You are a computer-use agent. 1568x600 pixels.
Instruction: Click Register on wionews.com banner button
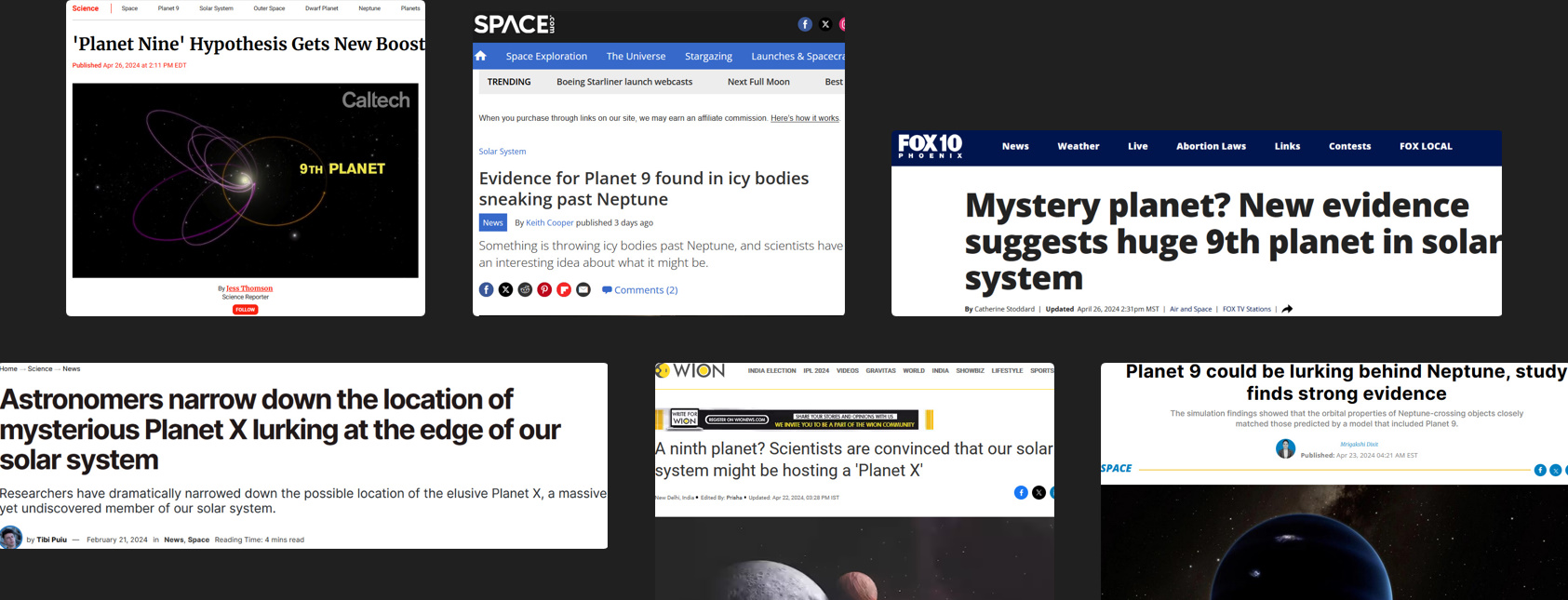click(737, 420)
